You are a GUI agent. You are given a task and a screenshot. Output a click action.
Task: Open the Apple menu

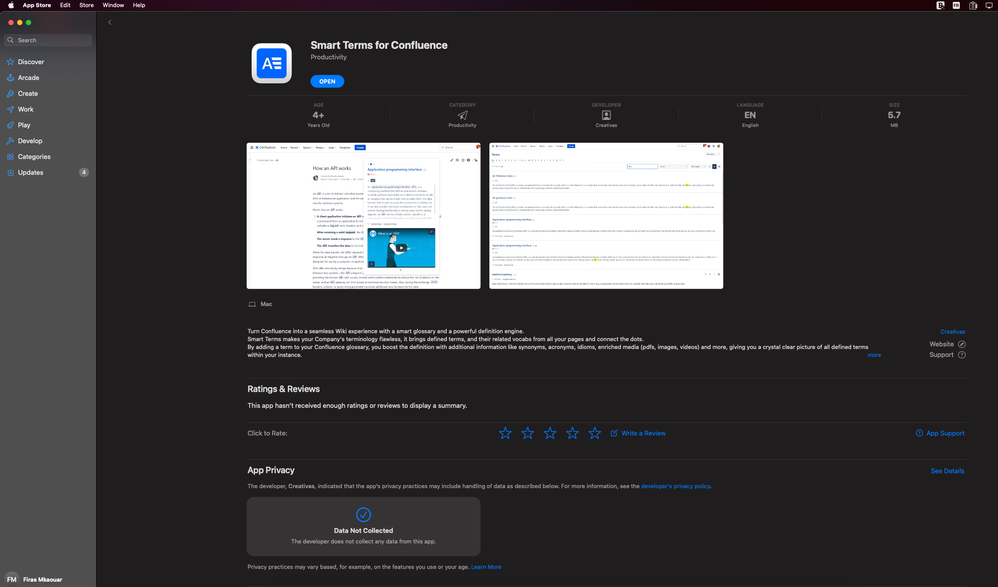click(x=11, y=5)
